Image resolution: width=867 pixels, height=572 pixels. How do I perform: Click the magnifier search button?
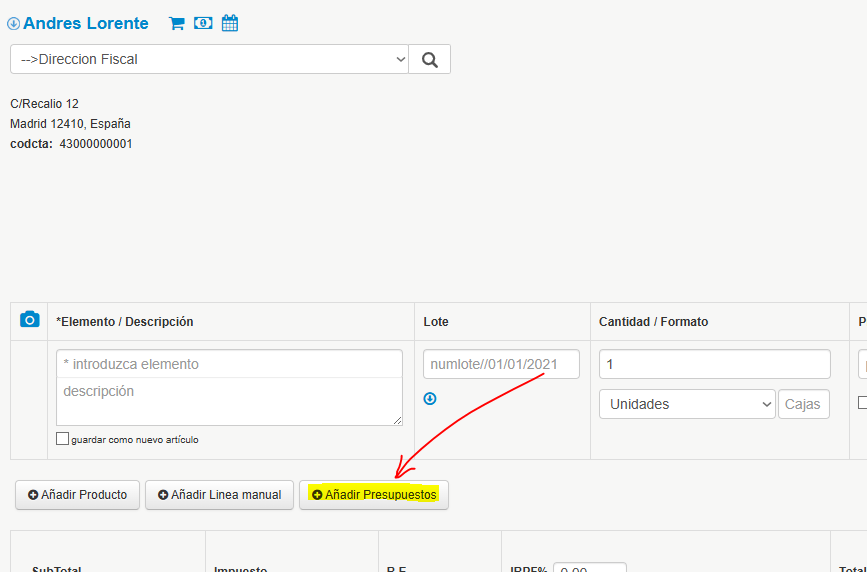430,59
